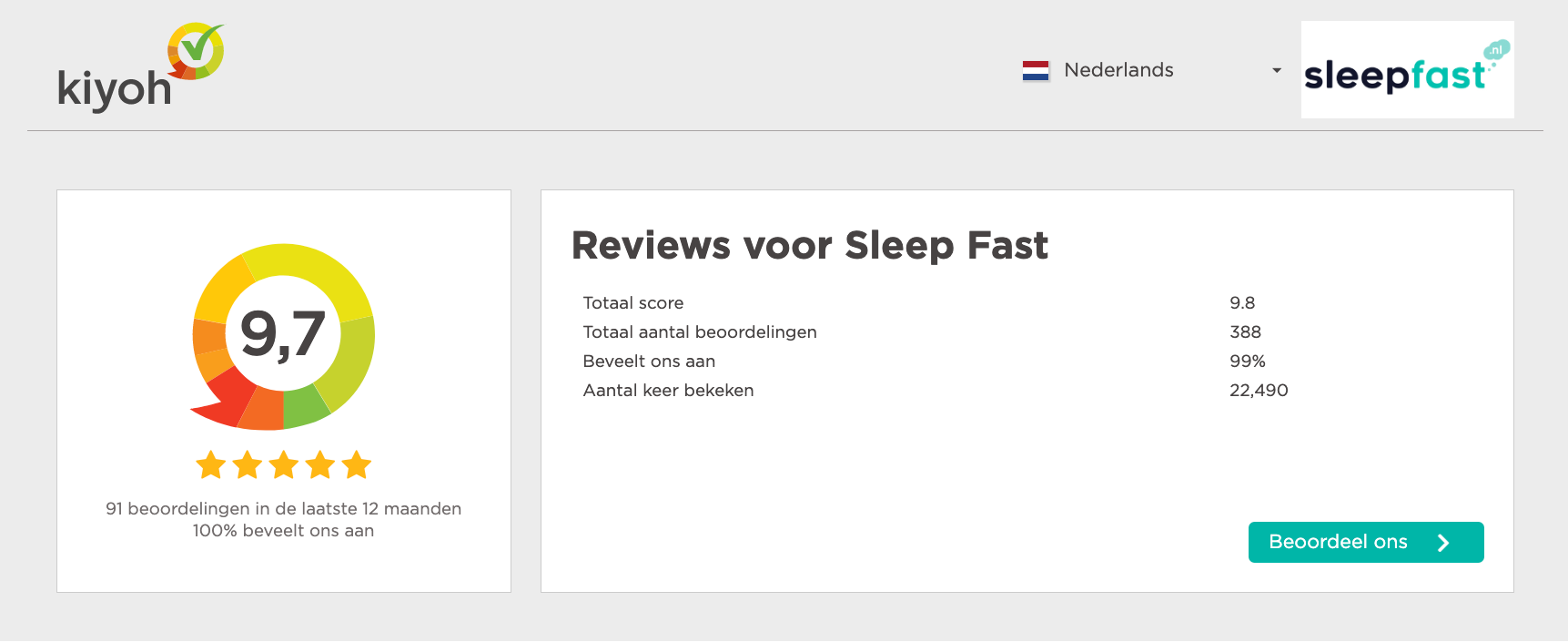Screen dimensions: 1568x642
Task: Click the middle orange star
Action: 283,465
